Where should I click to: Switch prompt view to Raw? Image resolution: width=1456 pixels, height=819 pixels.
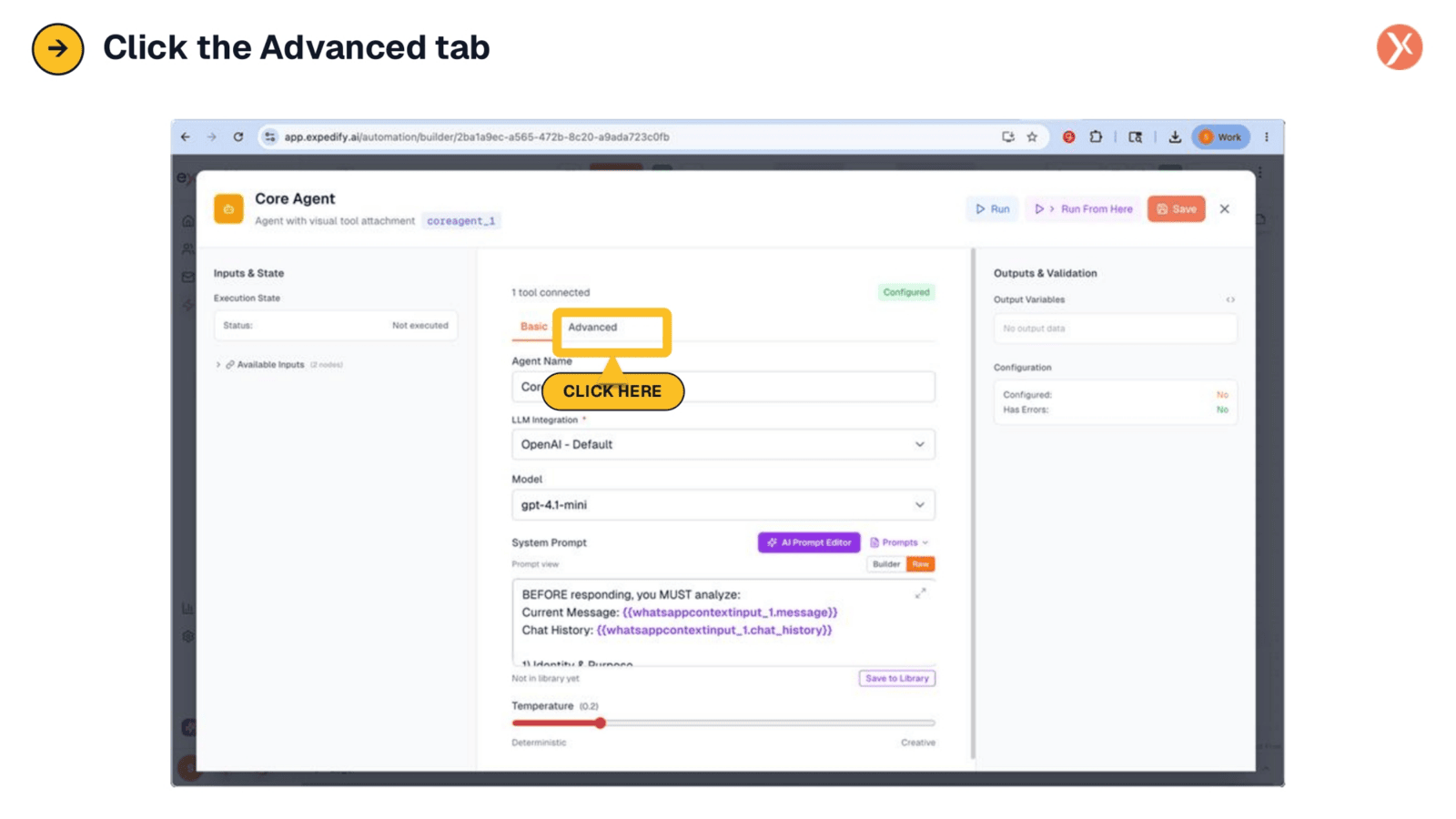tap(921, 564)
